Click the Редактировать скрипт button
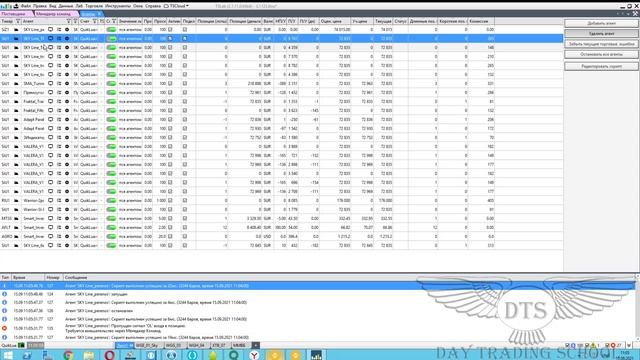The width and height of the screenshot is (640, 360). 601,66
